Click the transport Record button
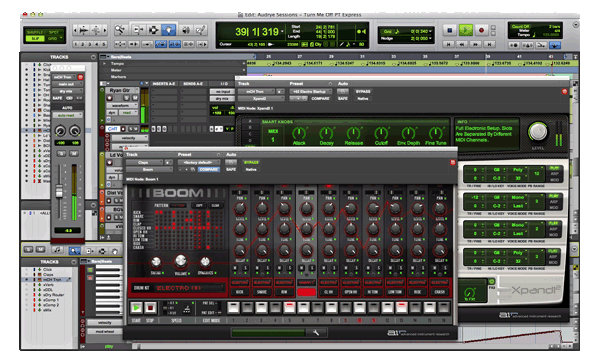This screenshot has width=600, height=360. pos(481,30)
